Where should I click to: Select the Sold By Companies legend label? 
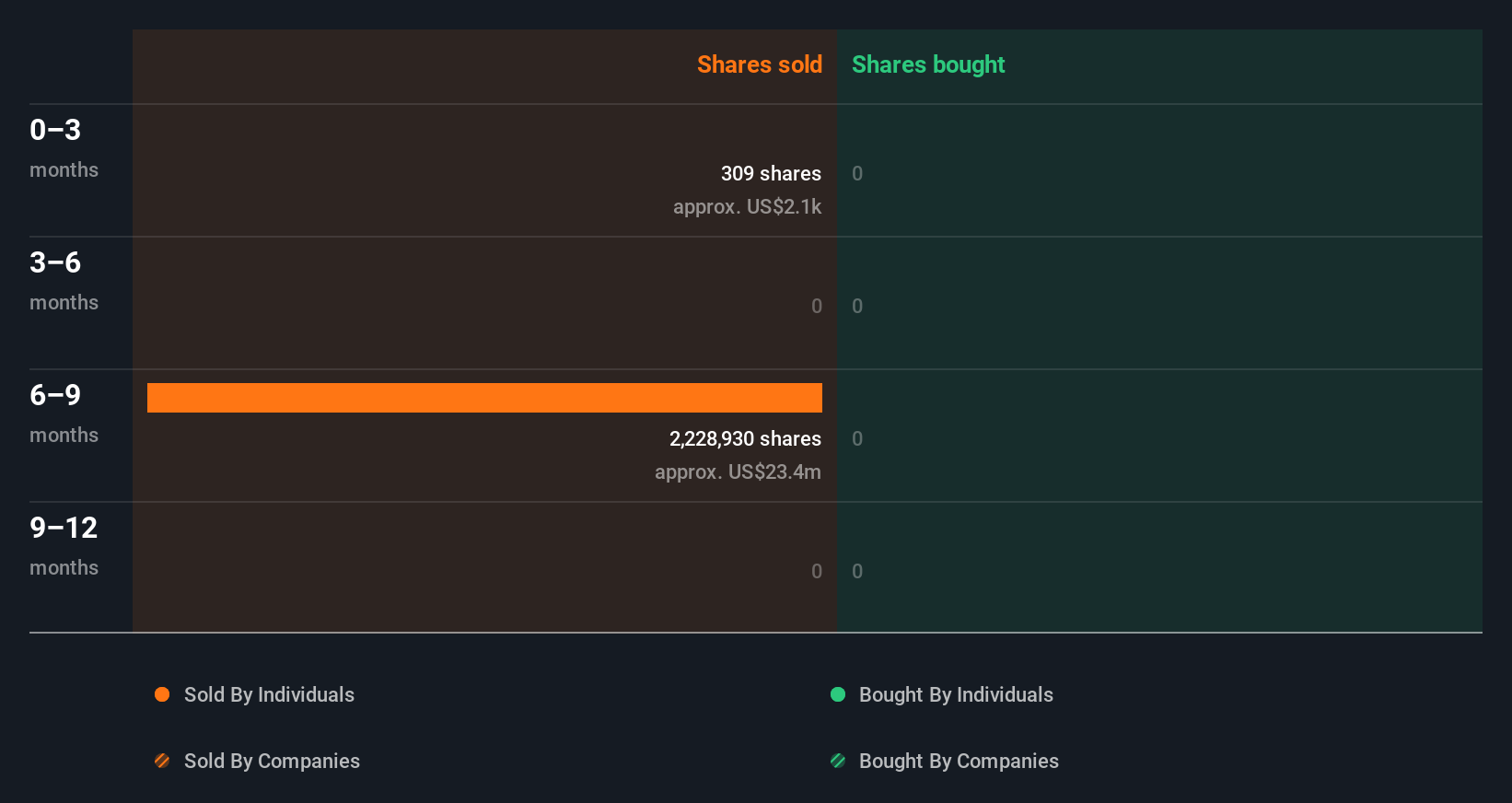272,761
